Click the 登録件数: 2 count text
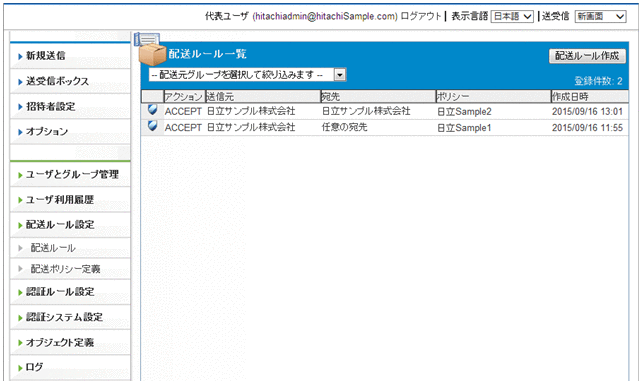The height and width of the screenshot is (385, 643). 598,81
